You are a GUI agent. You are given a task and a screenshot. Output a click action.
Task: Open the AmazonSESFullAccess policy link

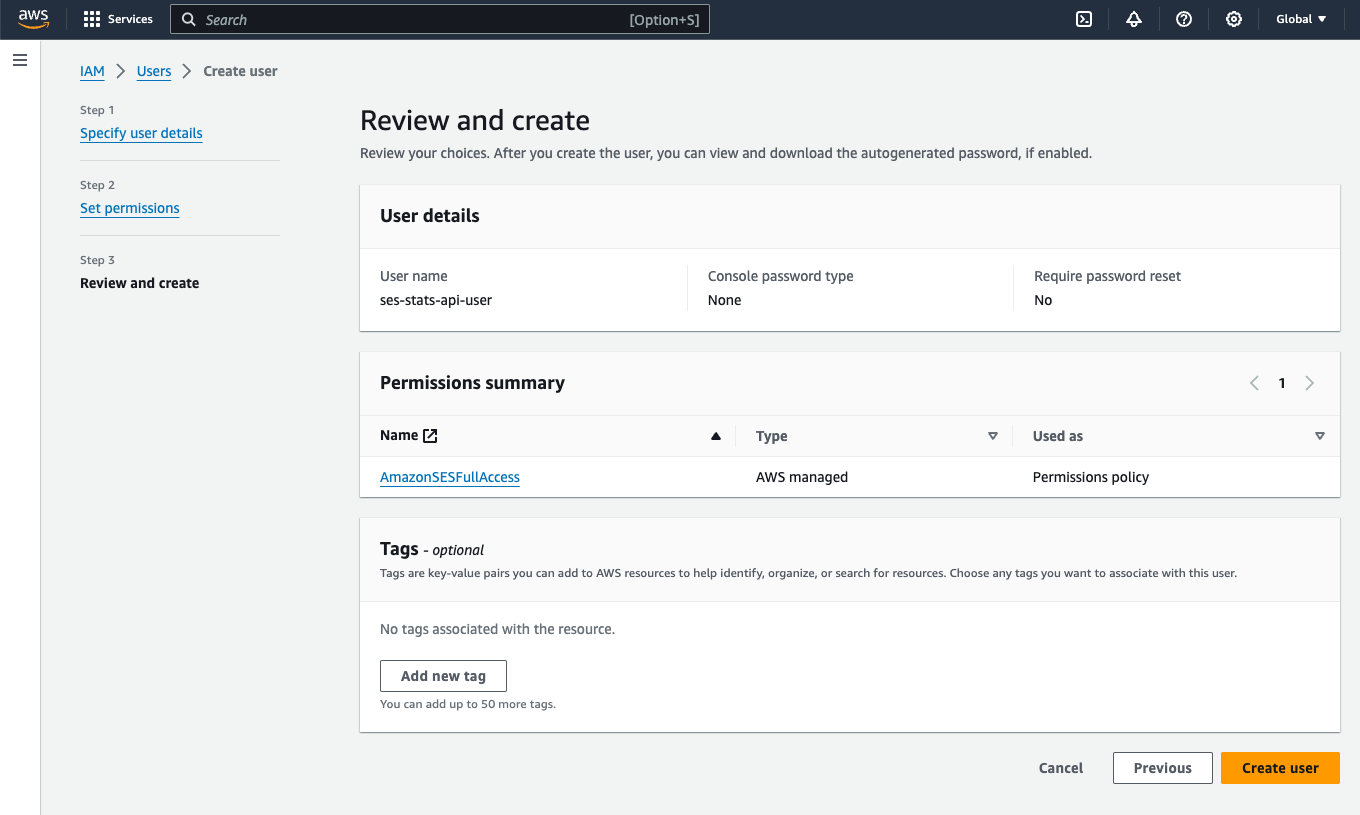[x=450, y=477]
